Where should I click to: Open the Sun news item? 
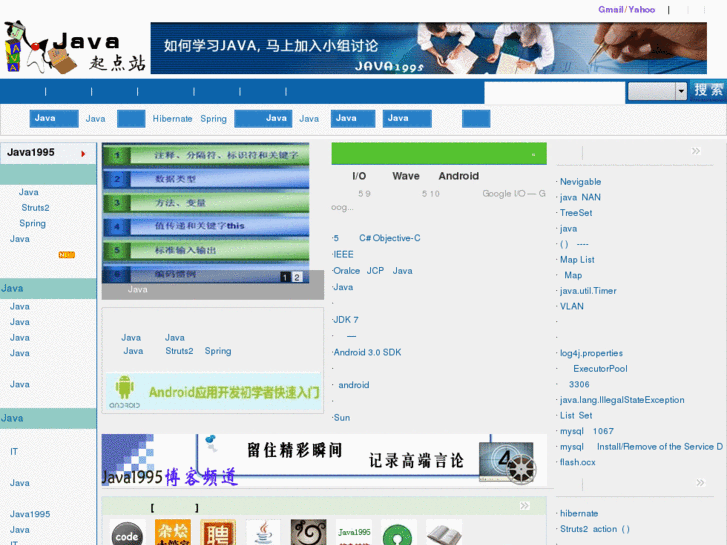pyautogui.click(x=341, y=418)
